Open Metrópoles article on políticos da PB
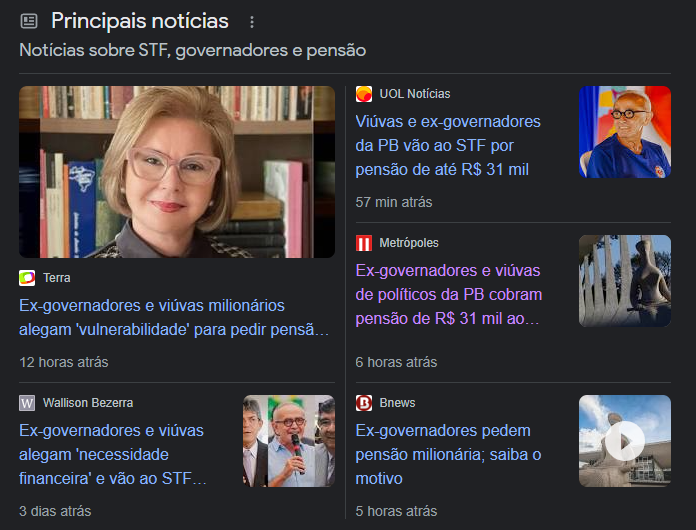696x530 pixels. pos(449,294)
